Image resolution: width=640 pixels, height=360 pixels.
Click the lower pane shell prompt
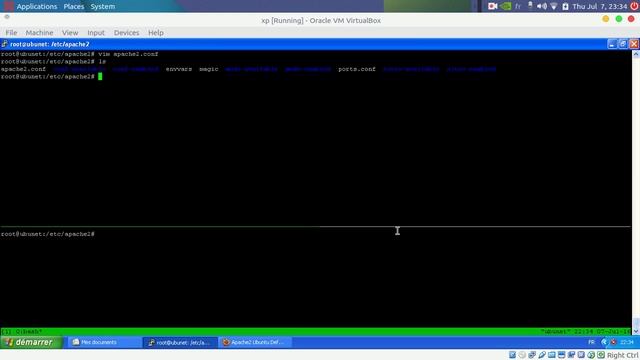point(48,234)
